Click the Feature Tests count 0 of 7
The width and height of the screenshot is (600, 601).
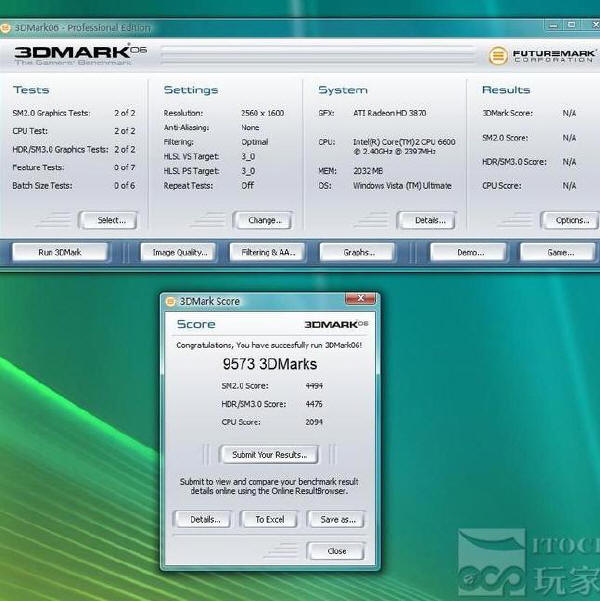pyautogui.click(x=125, y=167)
